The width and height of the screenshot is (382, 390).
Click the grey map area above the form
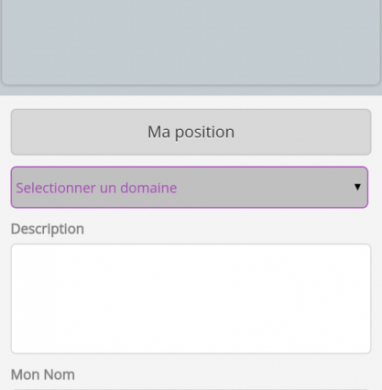191,42
